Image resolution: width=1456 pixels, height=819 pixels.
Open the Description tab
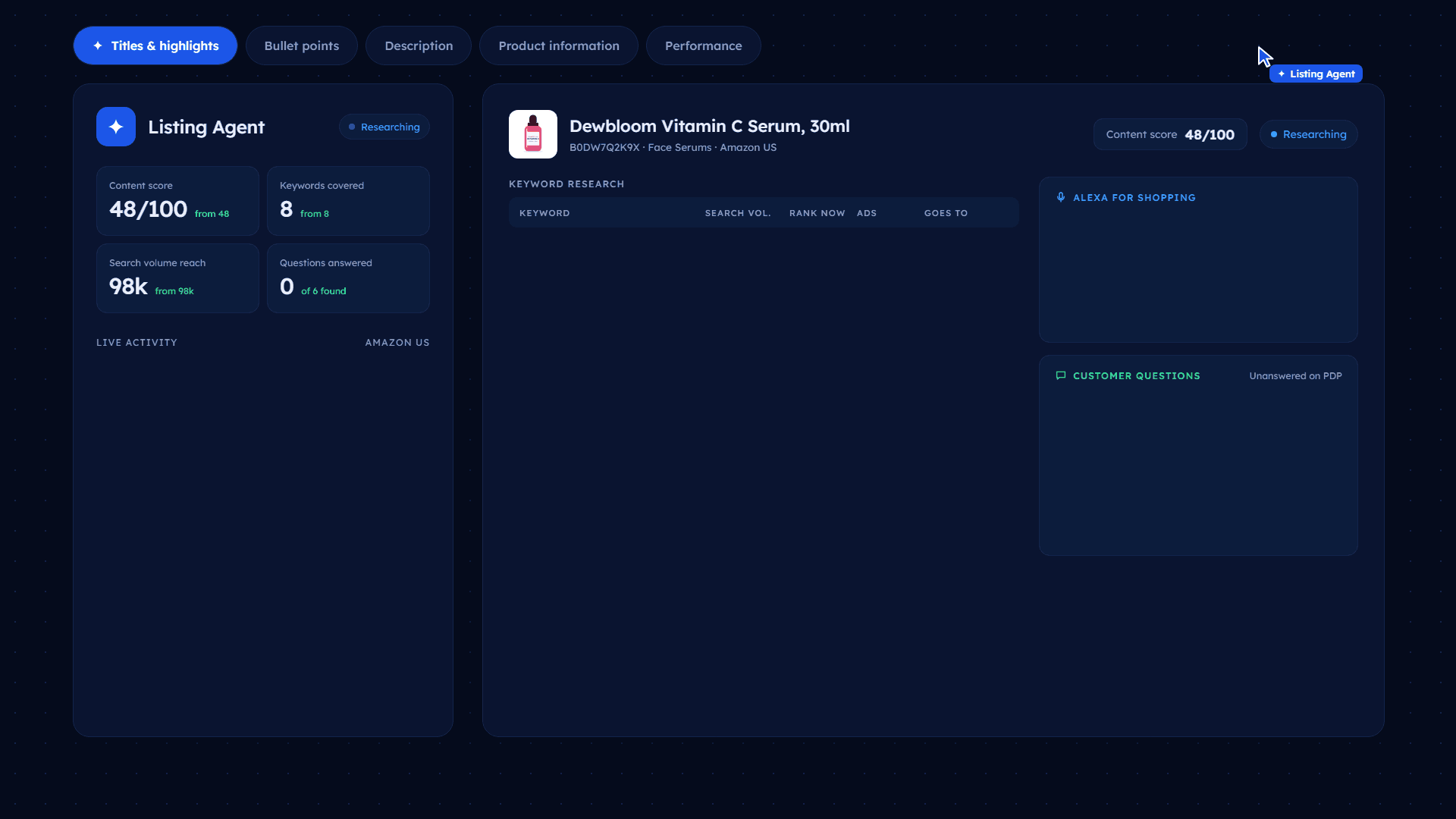(x=419, y=45)
